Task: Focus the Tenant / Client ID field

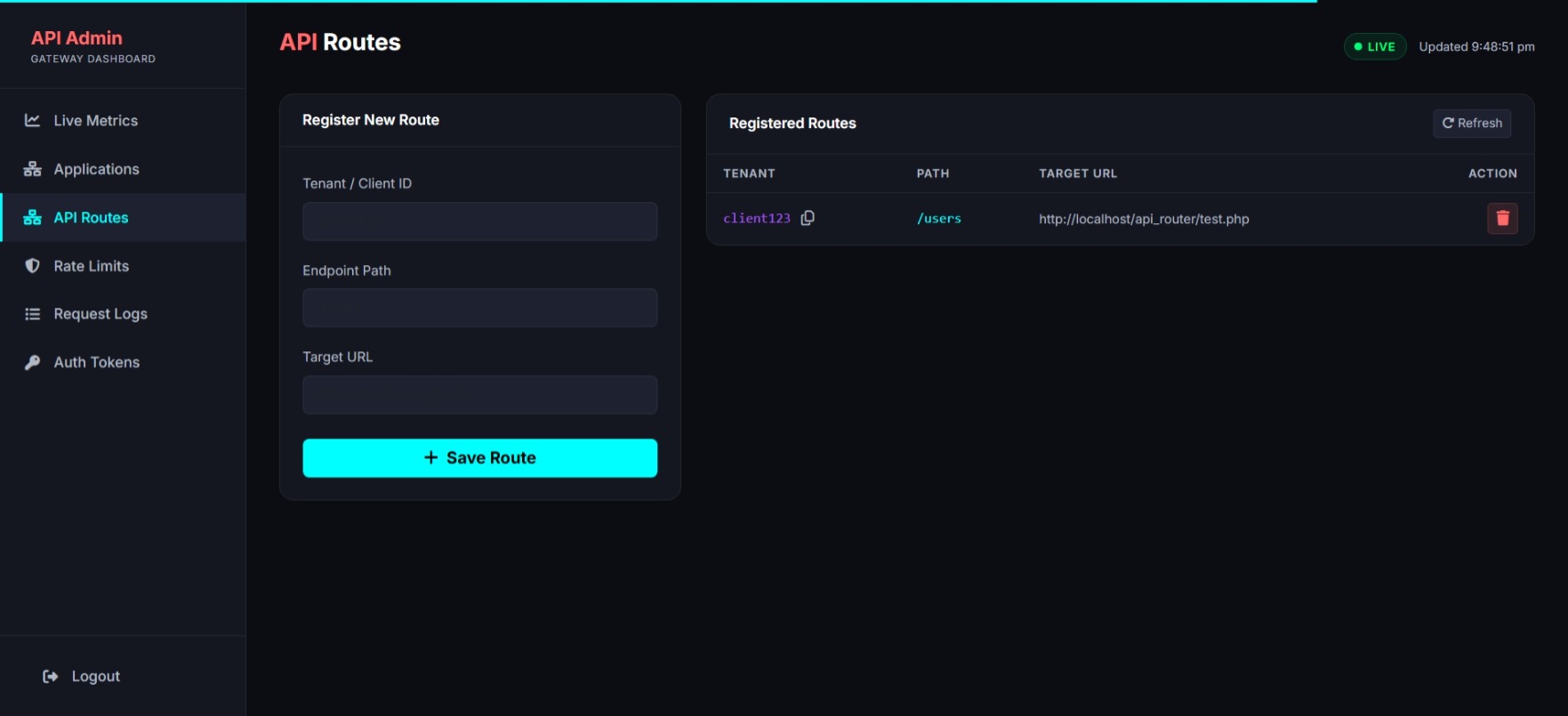Action: point(479,221)
